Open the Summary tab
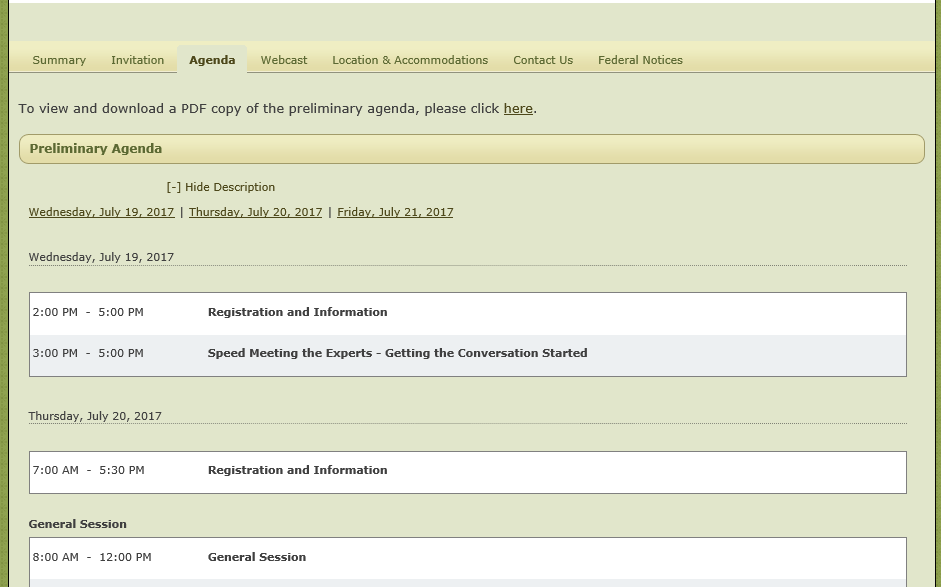941x587 pixels. click(x=59, y=60)
